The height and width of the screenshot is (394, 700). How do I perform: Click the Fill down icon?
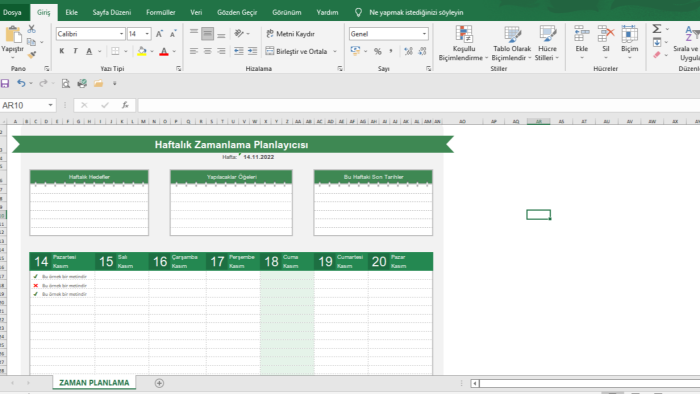657,42
